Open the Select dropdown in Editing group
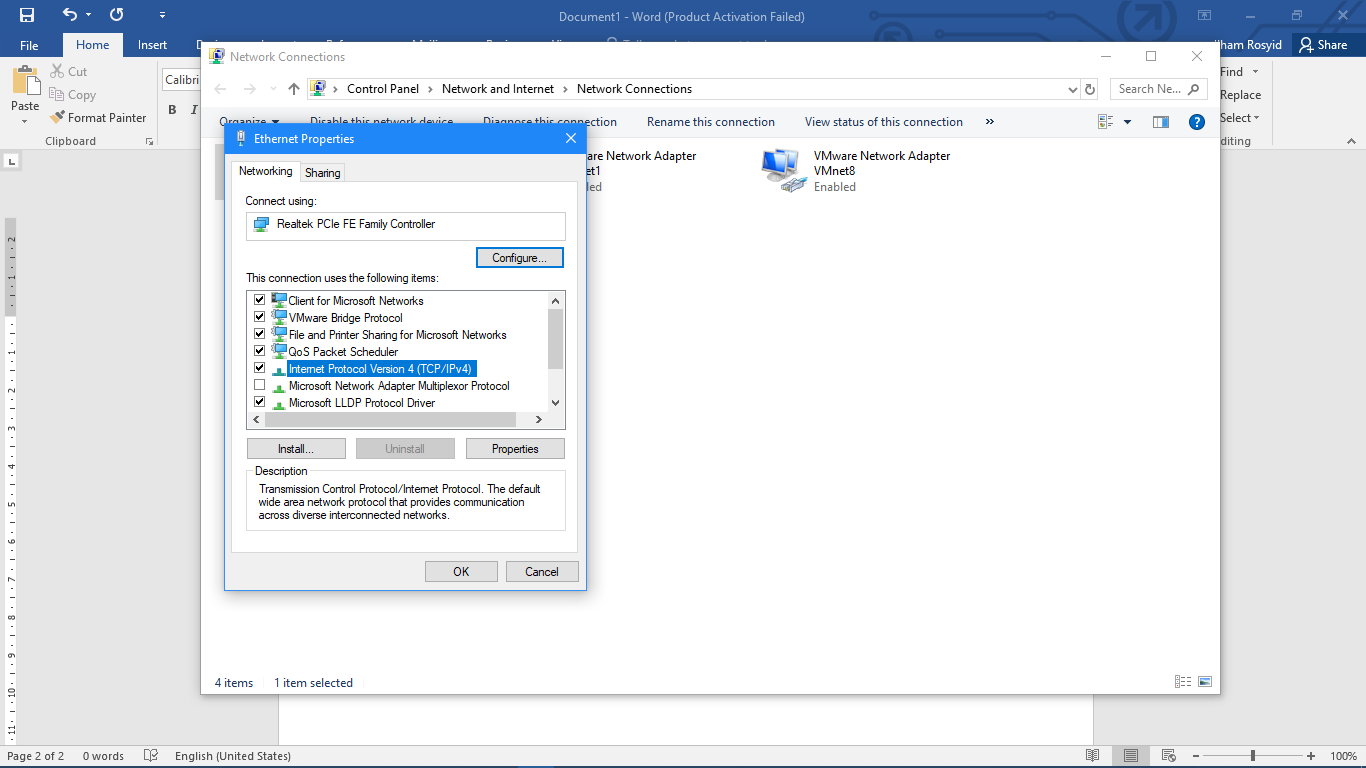 1240,118
